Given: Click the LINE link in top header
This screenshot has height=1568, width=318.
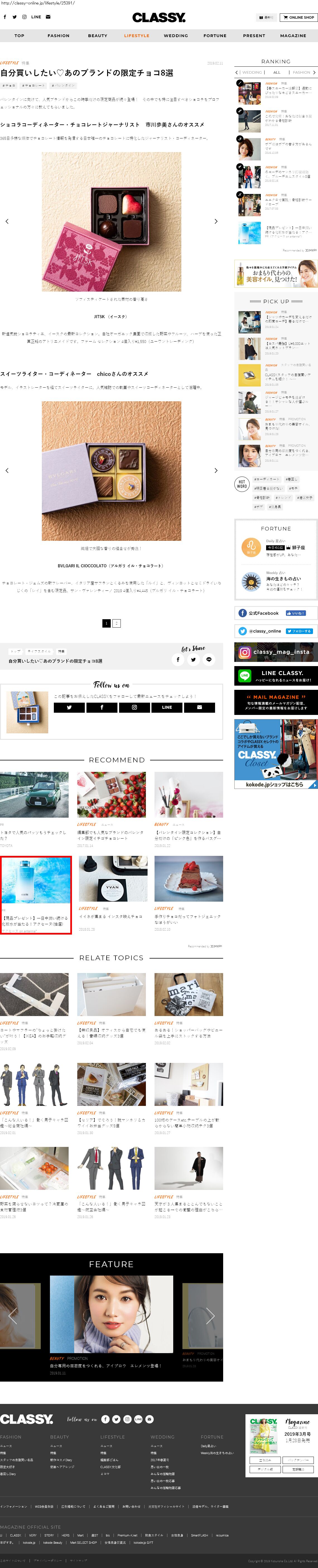Looking at the screenshot, I should pos(37,17).
